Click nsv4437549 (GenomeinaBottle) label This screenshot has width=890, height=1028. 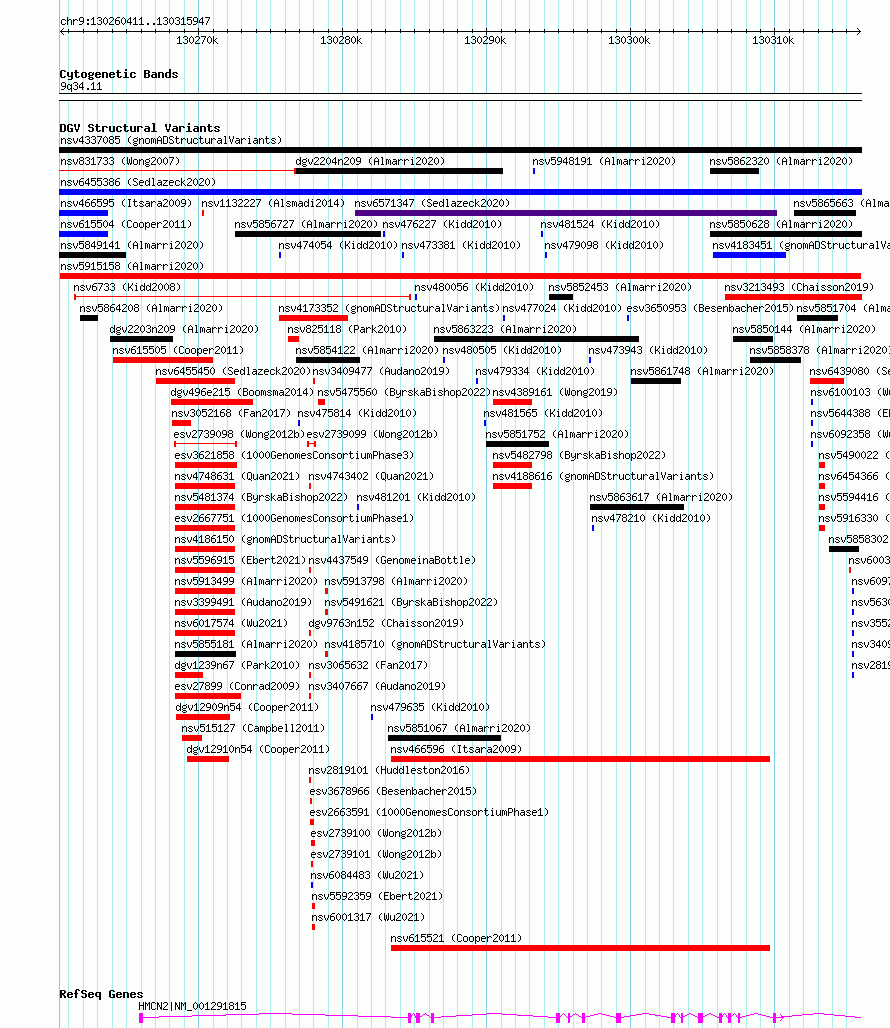click(x=392, y=560)
